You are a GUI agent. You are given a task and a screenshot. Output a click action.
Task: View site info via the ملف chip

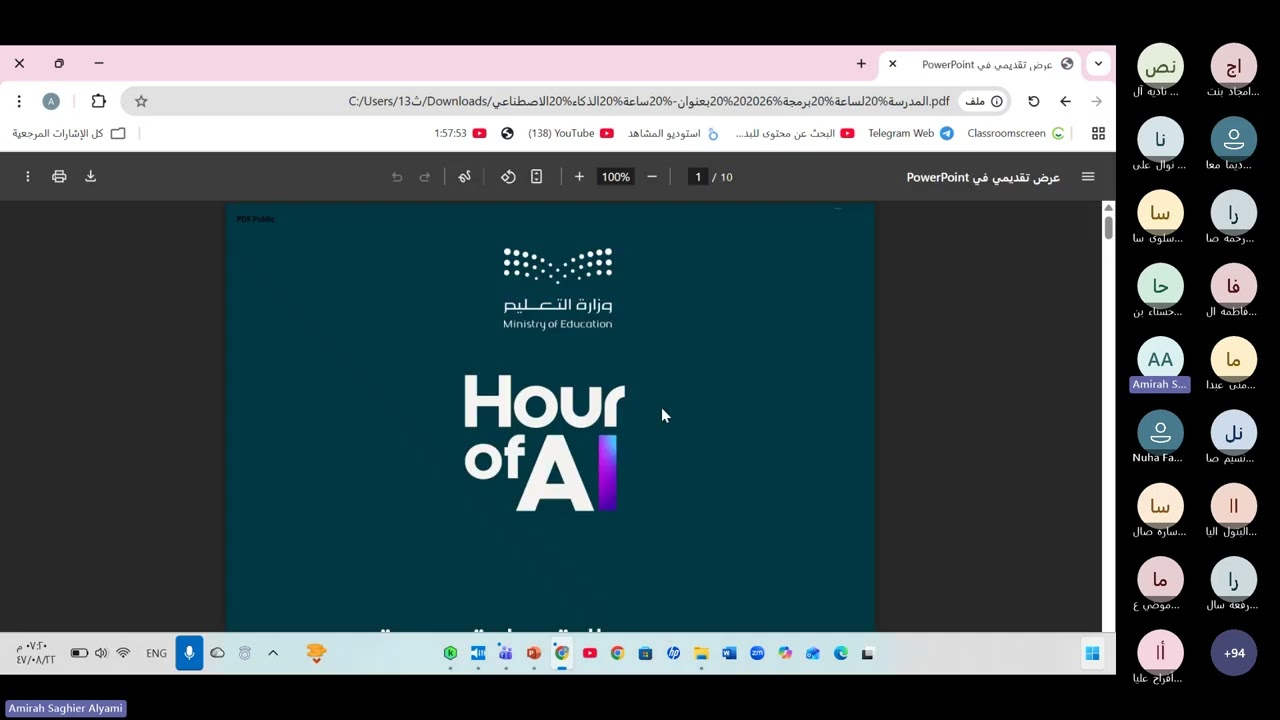tap(983, 101)
